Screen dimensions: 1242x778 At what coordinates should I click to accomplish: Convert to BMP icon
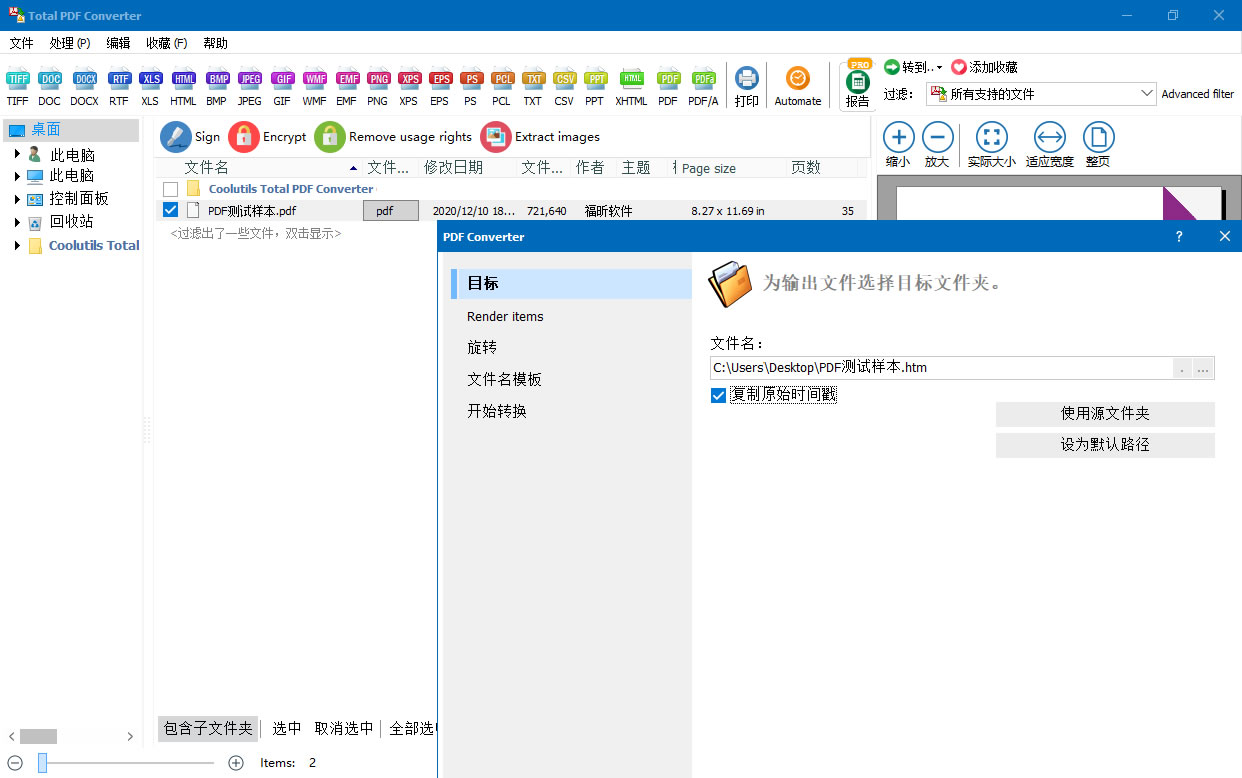coord(216,79)
